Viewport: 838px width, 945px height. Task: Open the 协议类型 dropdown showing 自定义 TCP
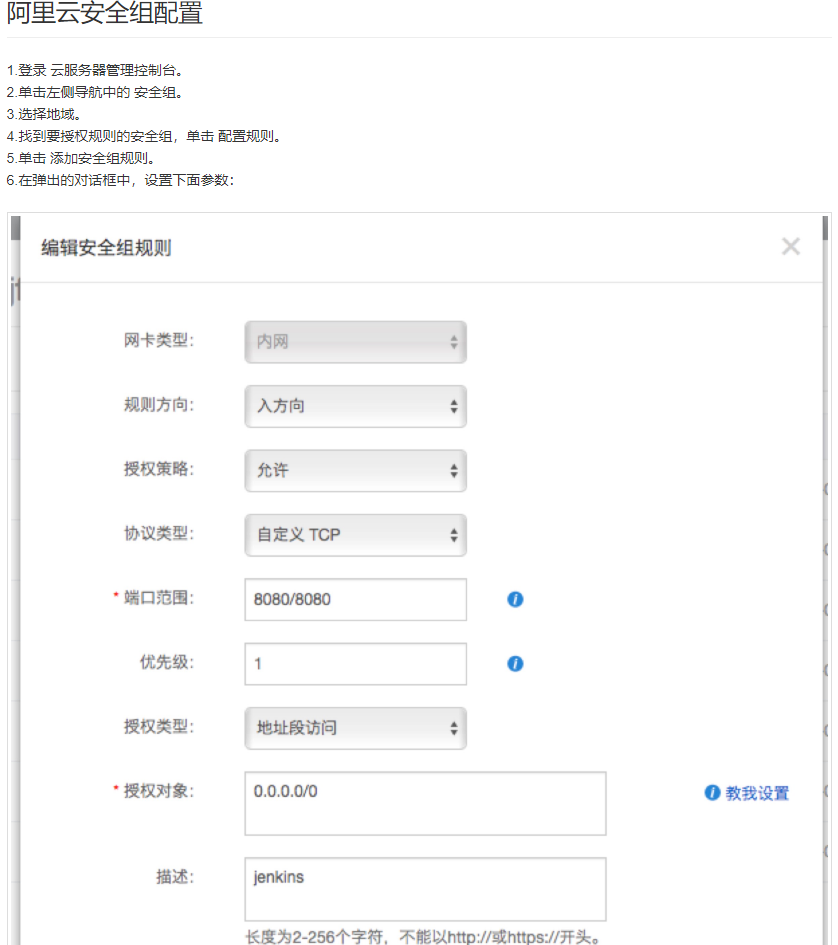pyautogui.click(x=355, y=535)
